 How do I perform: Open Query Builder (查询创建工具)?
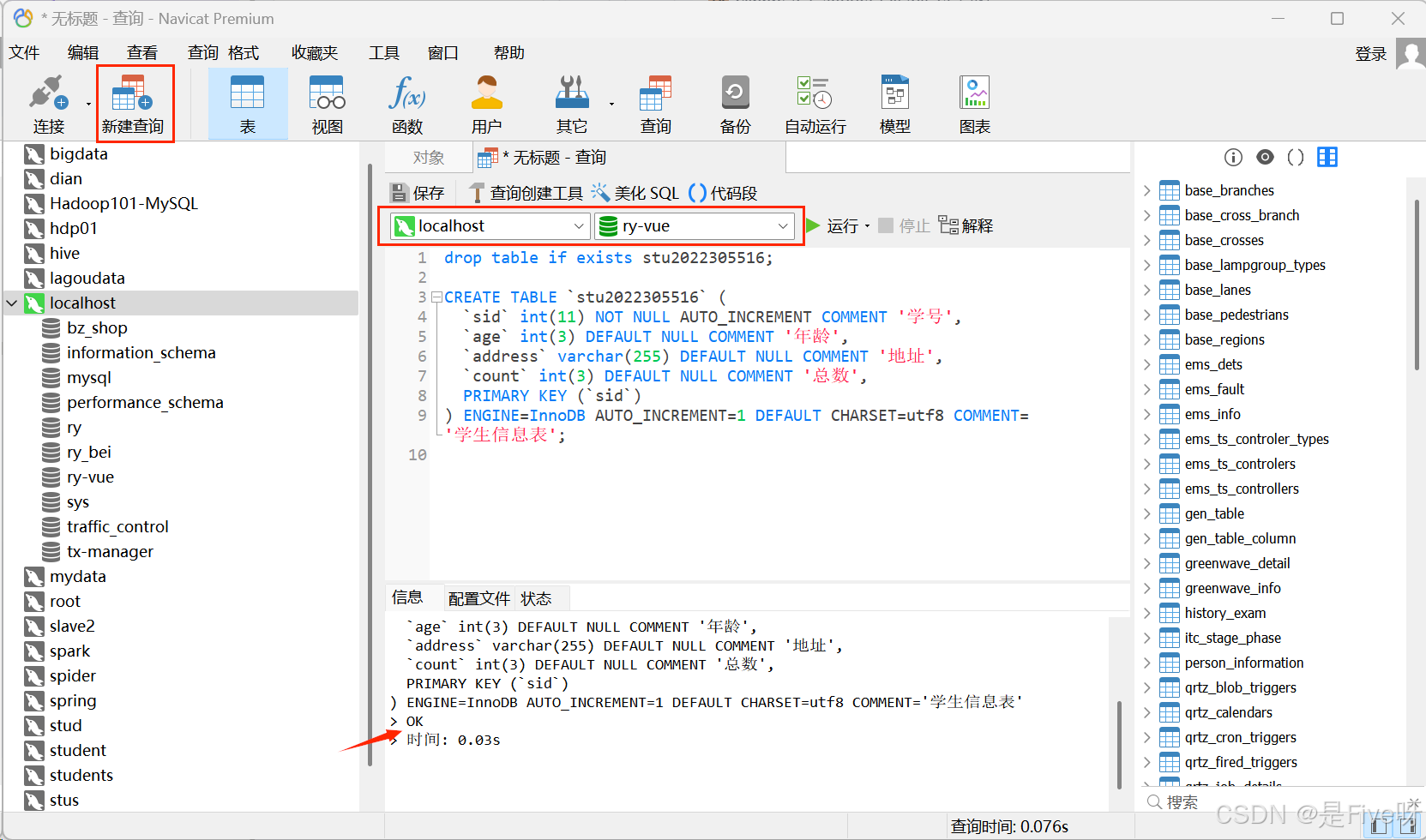[x=526, y=193]
